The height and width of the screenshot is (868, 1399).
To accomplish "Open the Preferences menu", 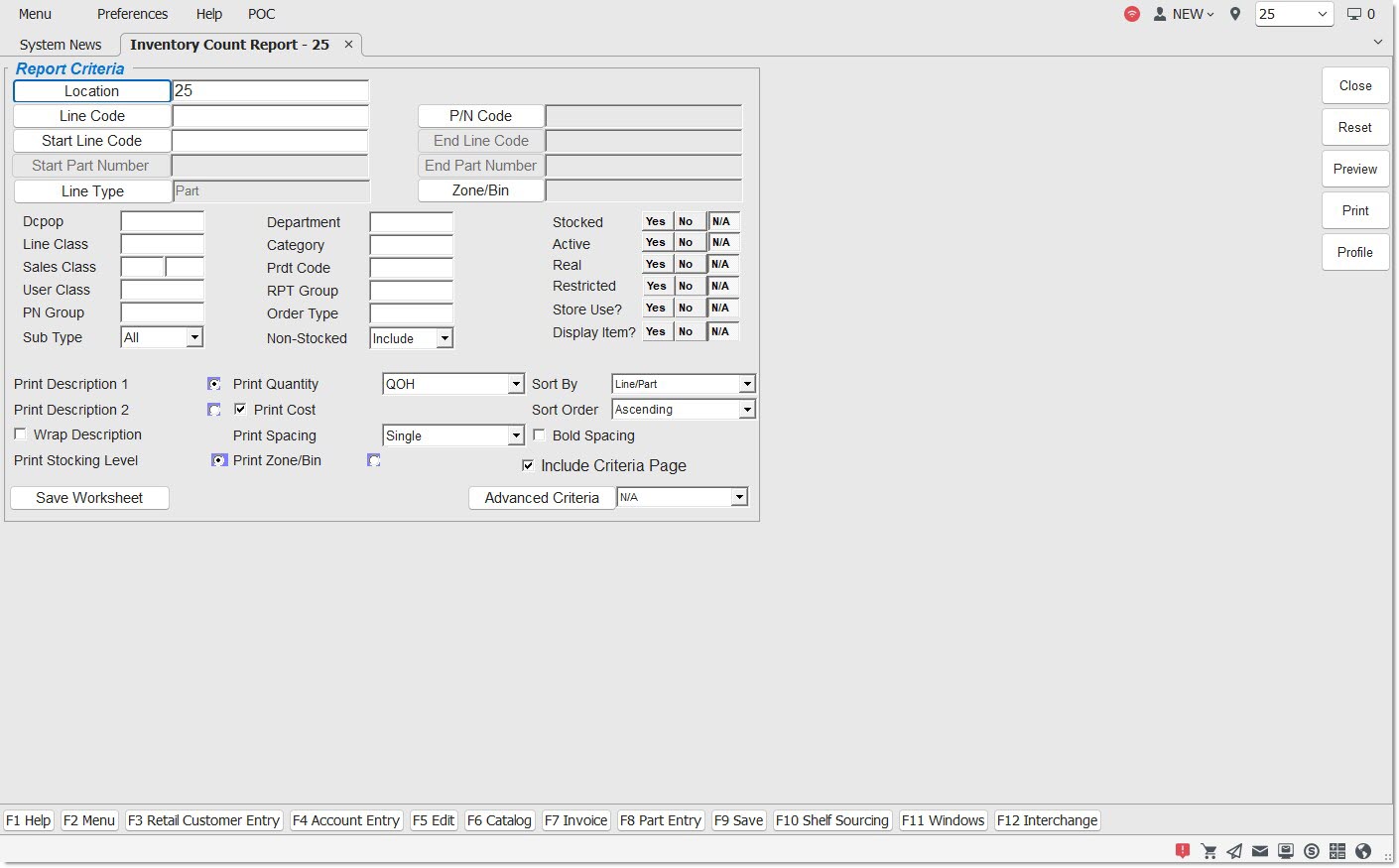I will point(132,14).
